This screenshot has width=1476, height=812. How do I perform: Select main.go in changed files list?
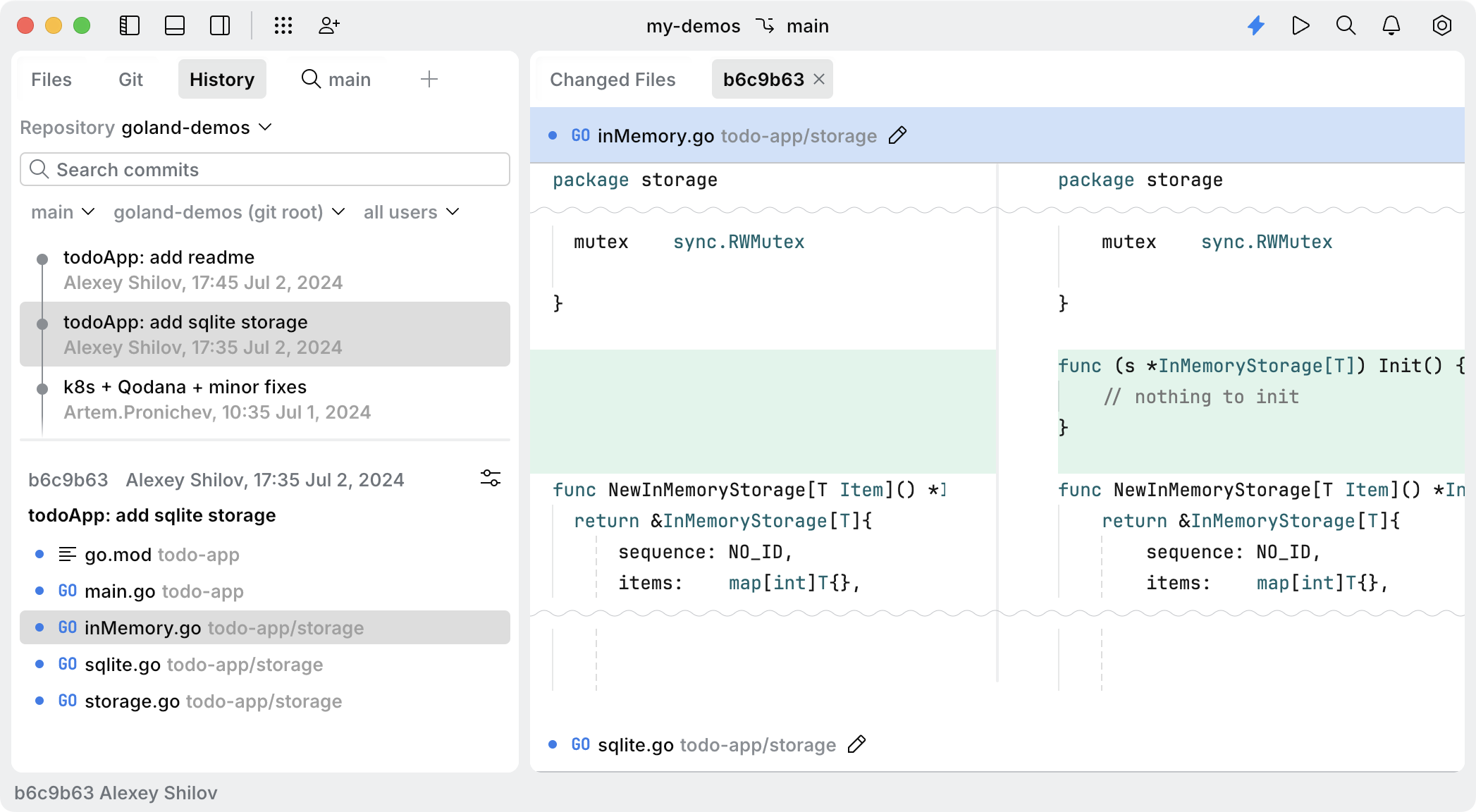tap(265, 591)
